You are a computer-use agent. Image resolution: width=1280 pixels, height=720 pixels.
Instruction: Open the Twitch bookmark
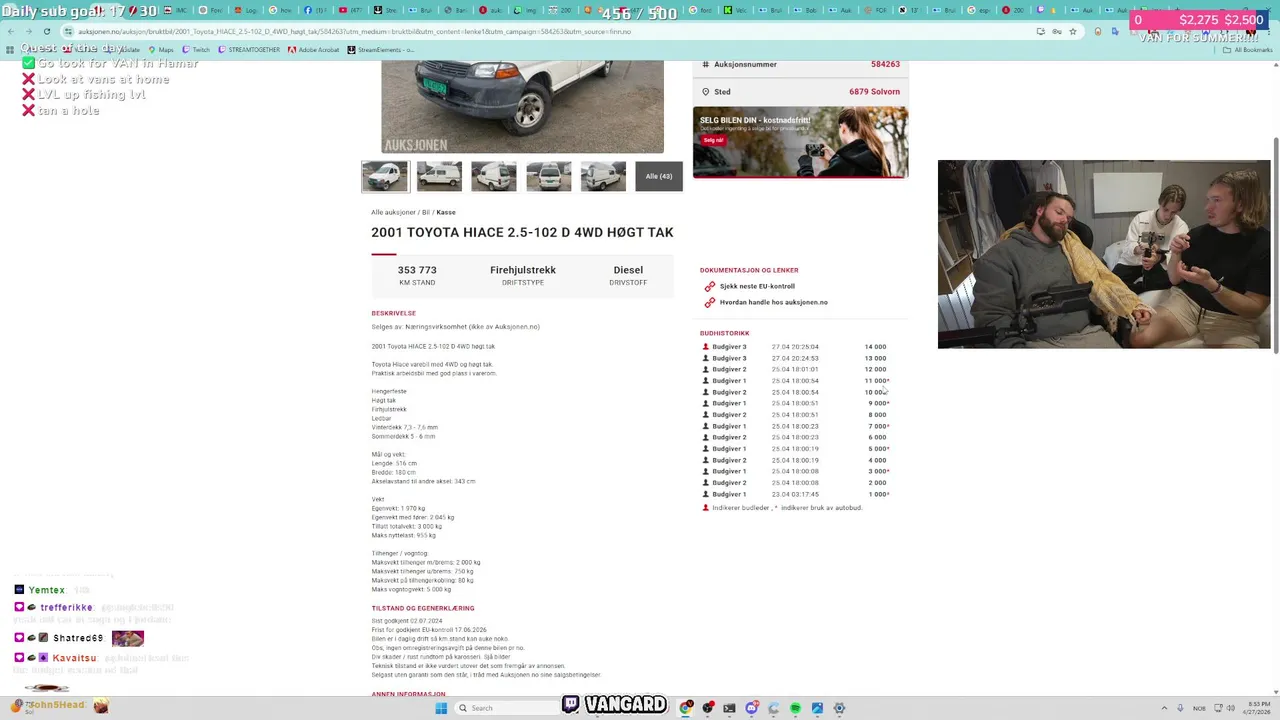197,49
